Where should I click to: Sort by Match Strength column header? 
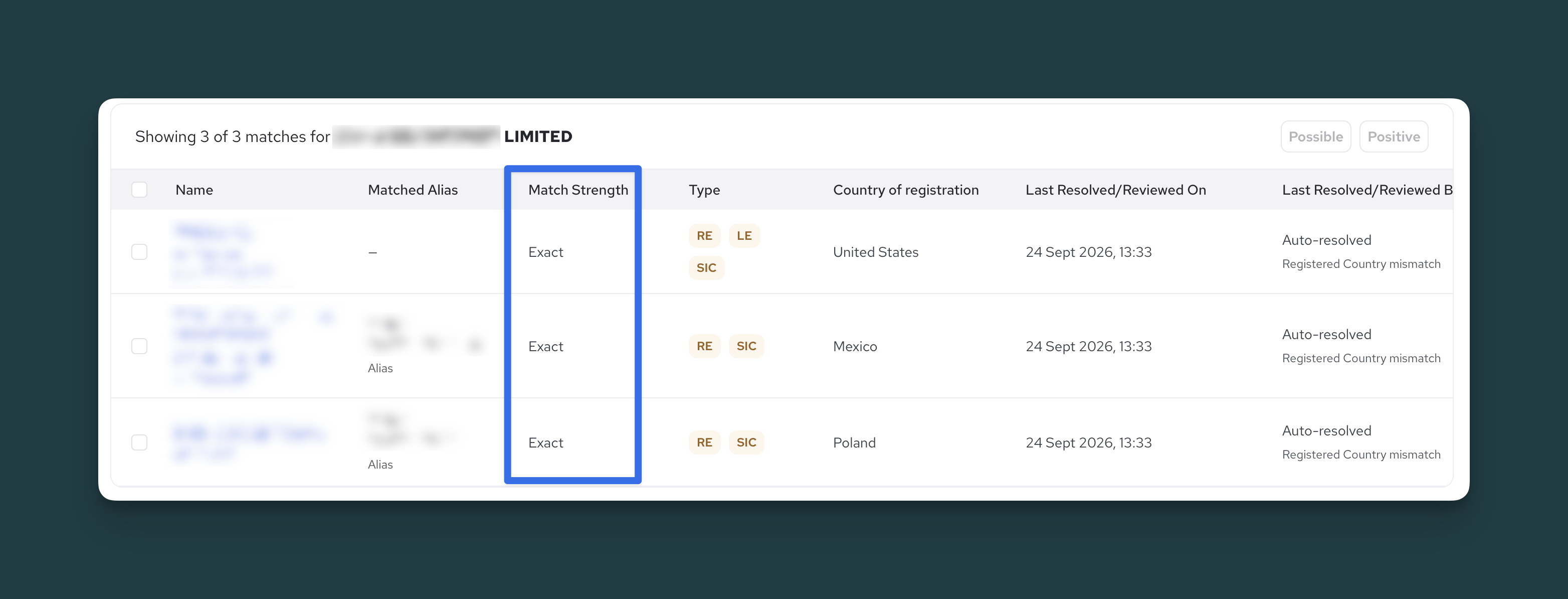[x=577, y=190]
